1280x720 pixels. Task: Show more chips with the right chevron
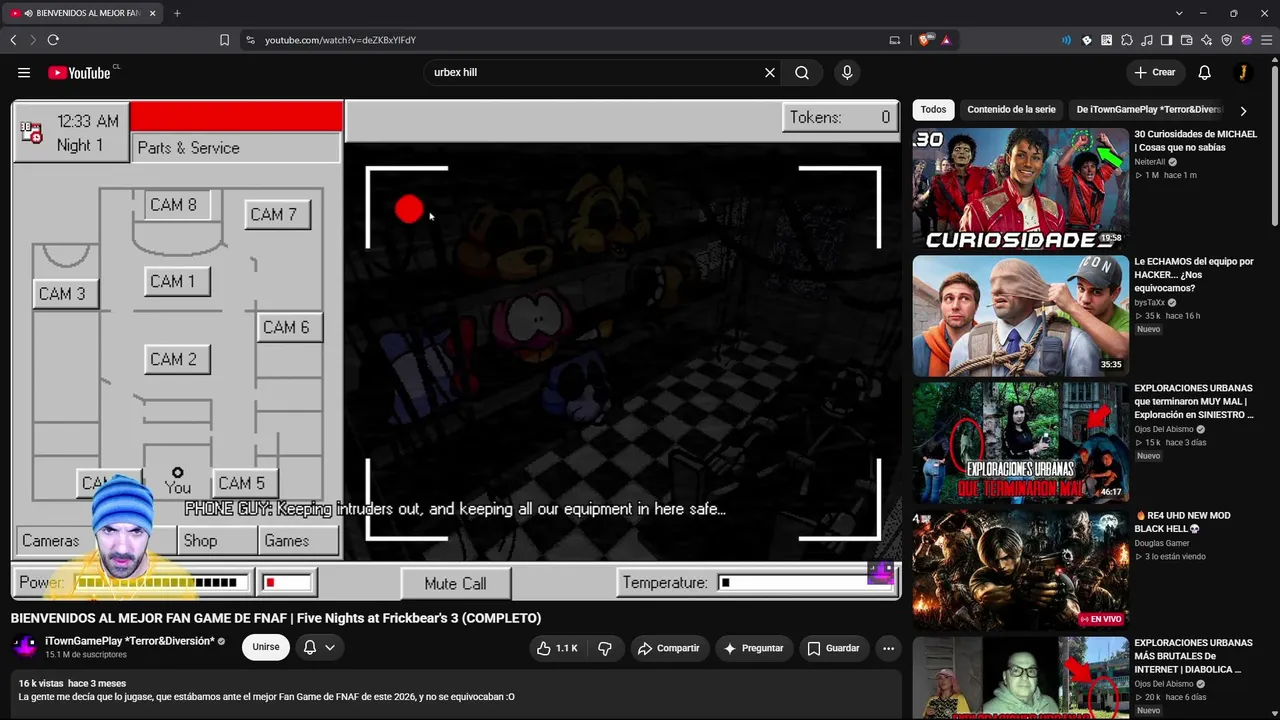(x=1243, y=111)
